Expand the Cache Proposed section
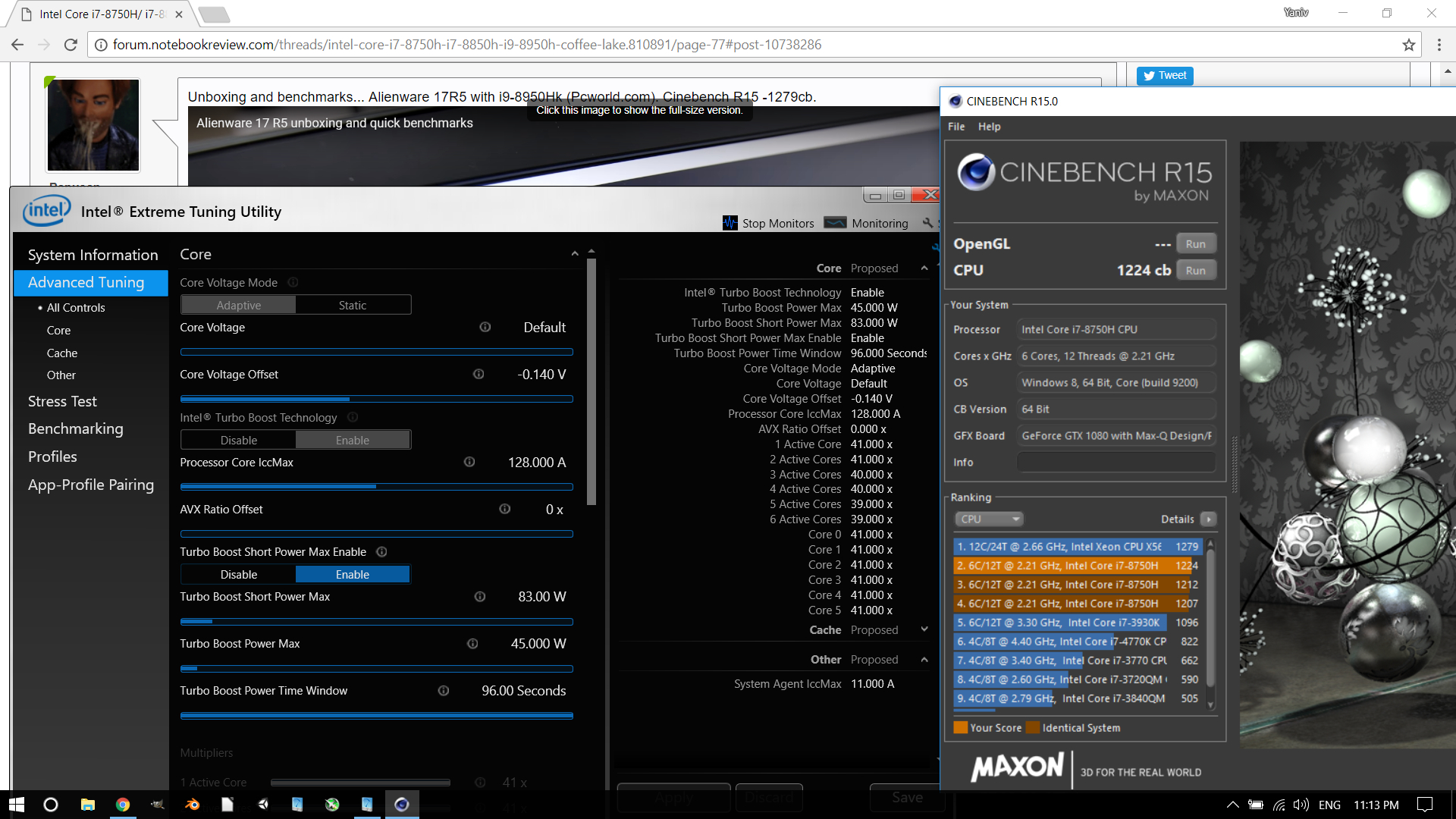The width and height of the screenshot is (1456, 819). [924, 629]
